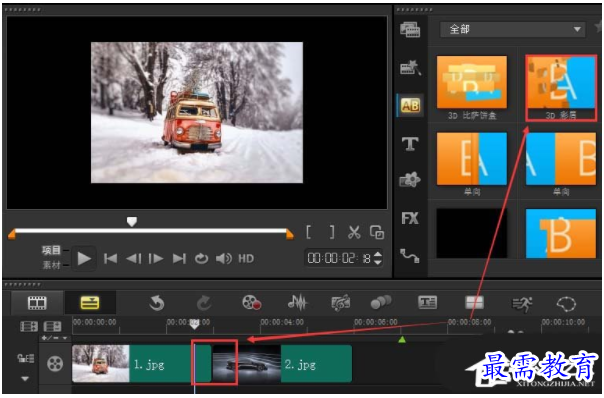Toggle HD preview mode
Screen dimensions: 604x398
246,259
